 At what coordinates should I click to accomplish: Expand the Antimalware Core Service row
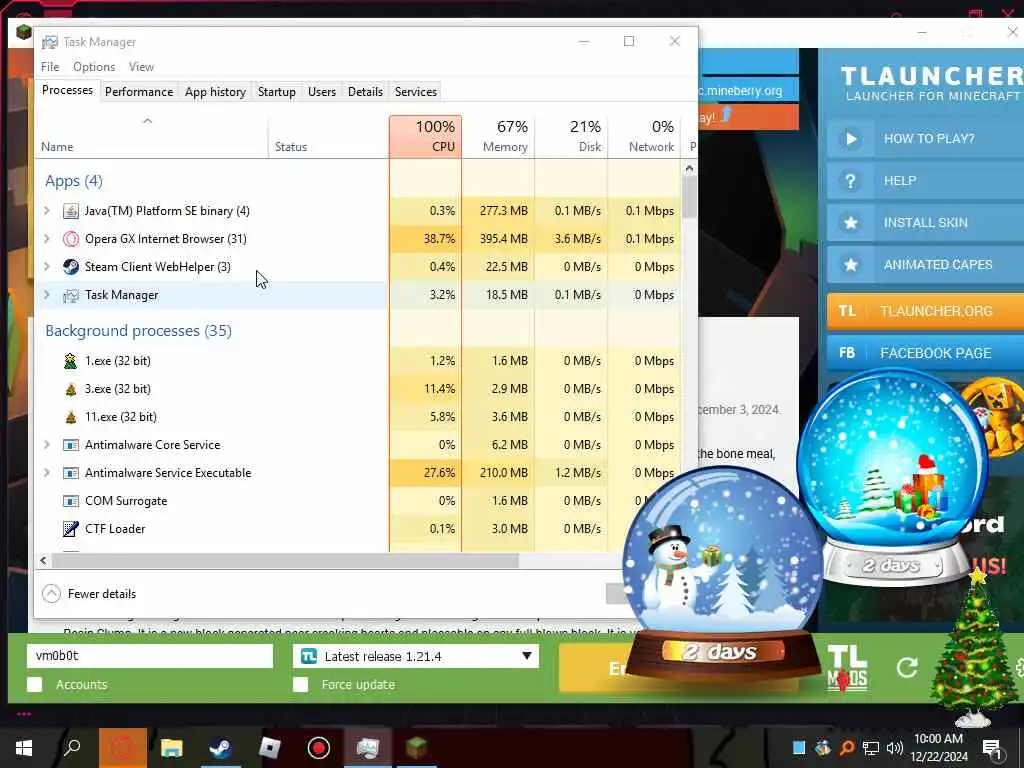click(x=46, y=444)
